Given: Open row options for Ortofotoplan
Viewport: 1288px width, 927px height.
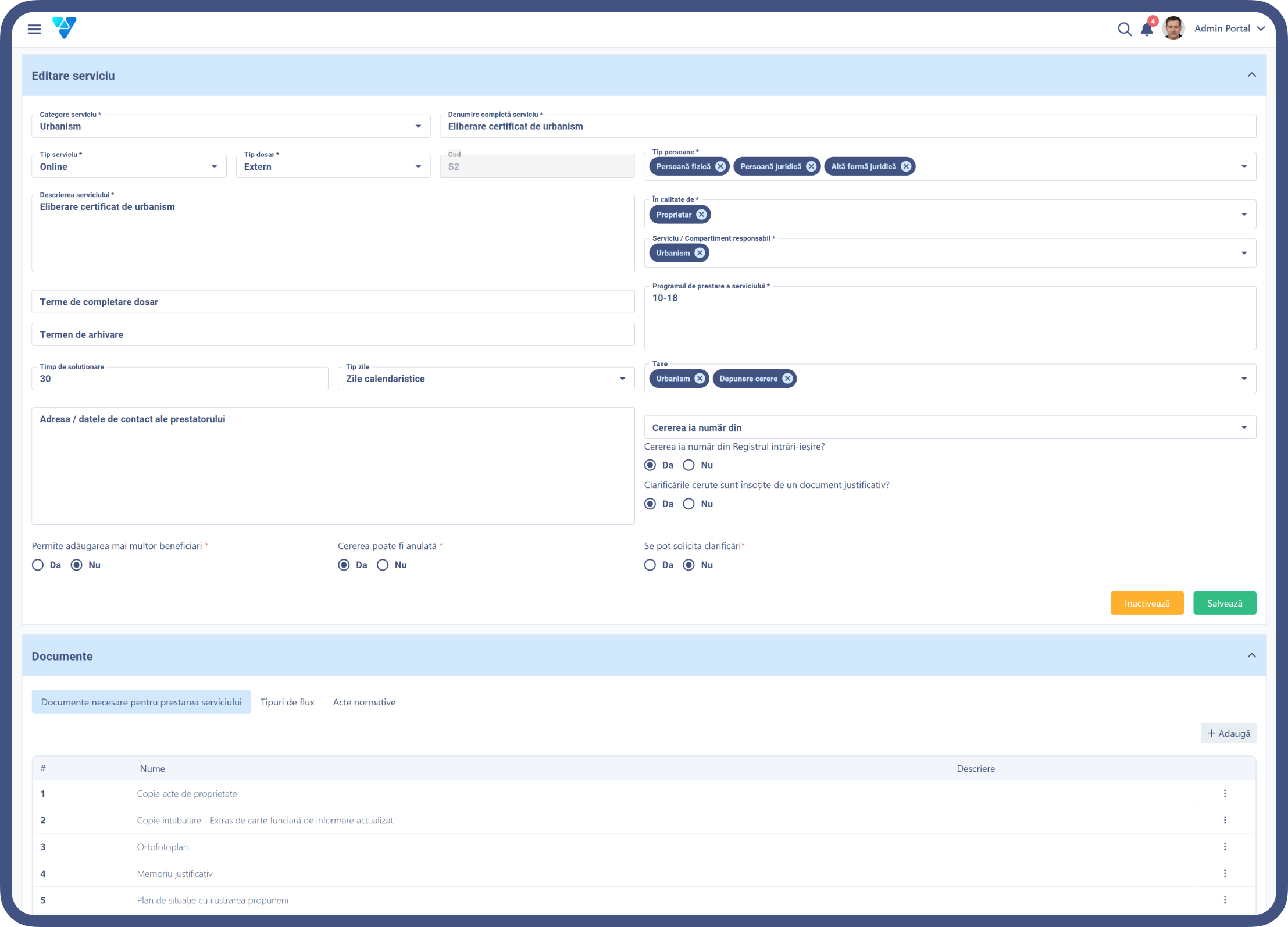Looking at the screenshot, I should click(x=1225, y=847).
